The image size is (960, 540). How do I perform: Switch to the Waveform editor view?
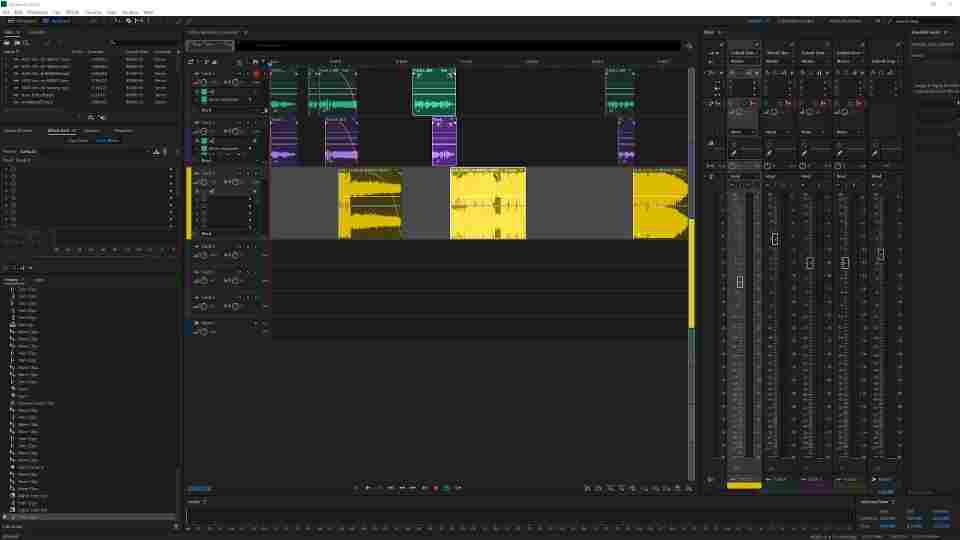[x=22, y=21]
